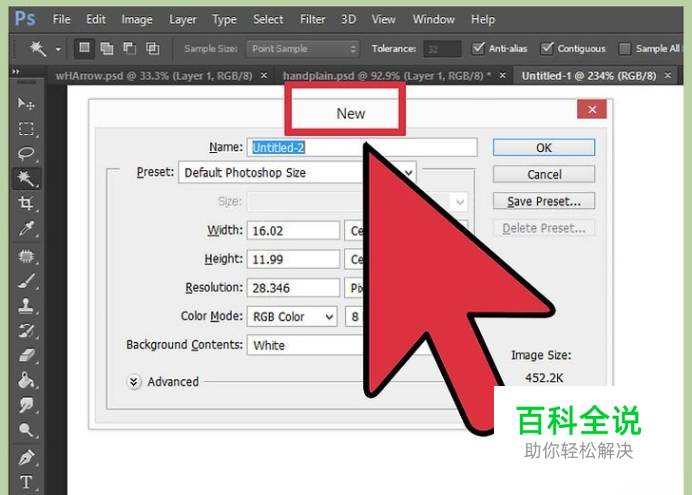Open Magic Wand tool preset picker
This screenshot has height=495, width=692.
58,49
